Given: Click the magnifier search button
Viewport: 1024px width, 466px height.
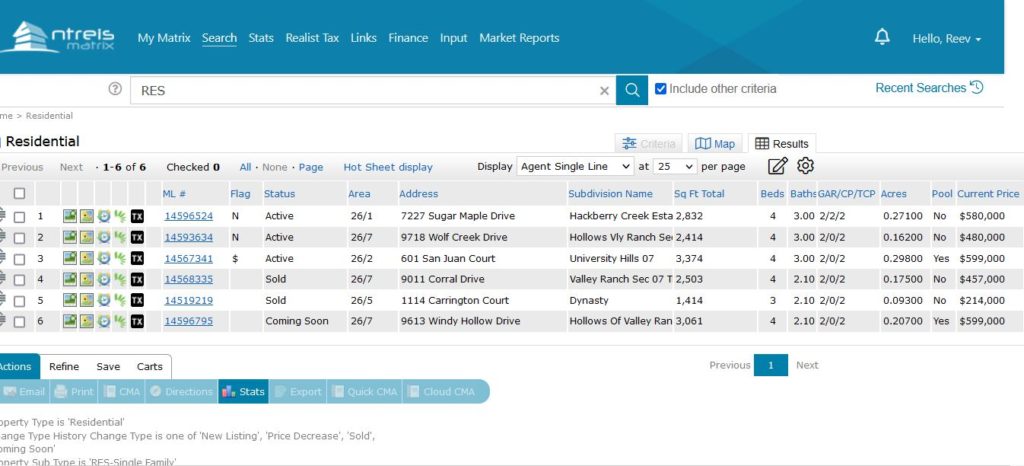Looking at the screenshot, I should (632, 90).
